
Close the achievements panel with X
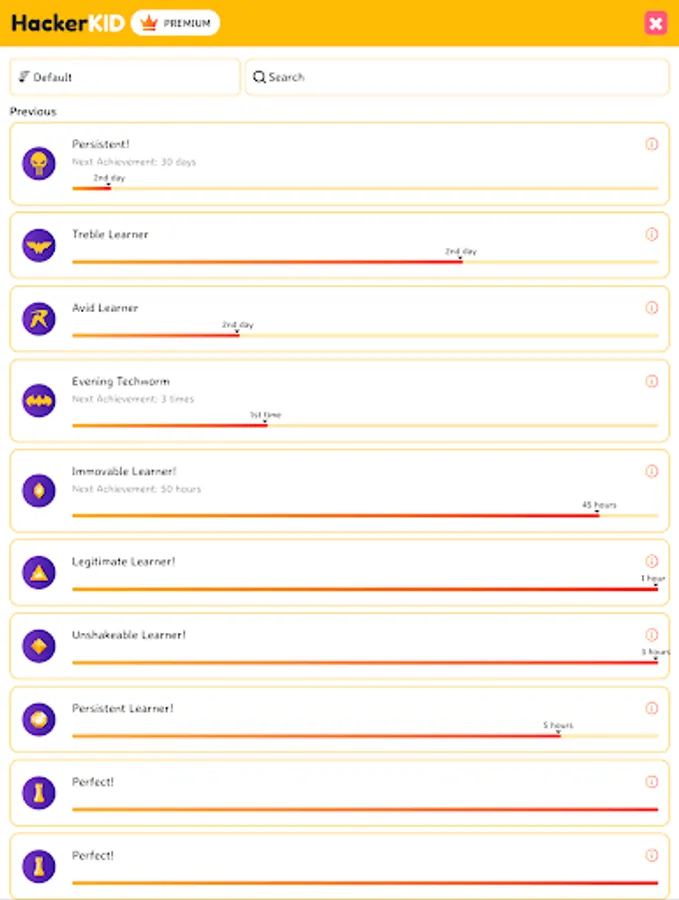pos(656,23)
